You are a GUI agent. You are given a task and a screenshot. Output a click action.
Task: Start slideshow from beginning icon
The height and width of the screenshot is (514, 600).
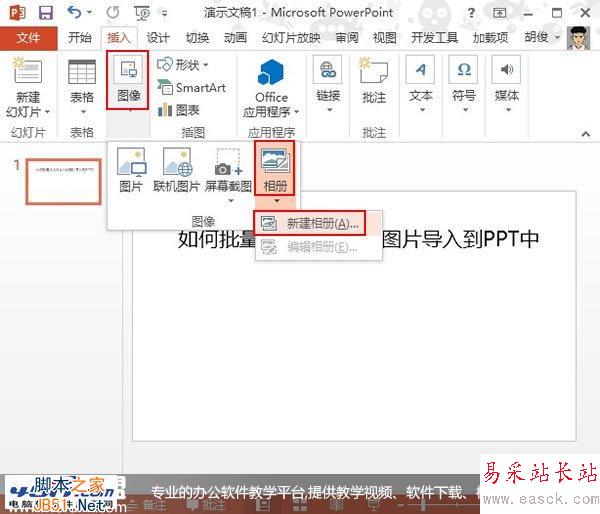pyautogui.click(x=142, y=14)
